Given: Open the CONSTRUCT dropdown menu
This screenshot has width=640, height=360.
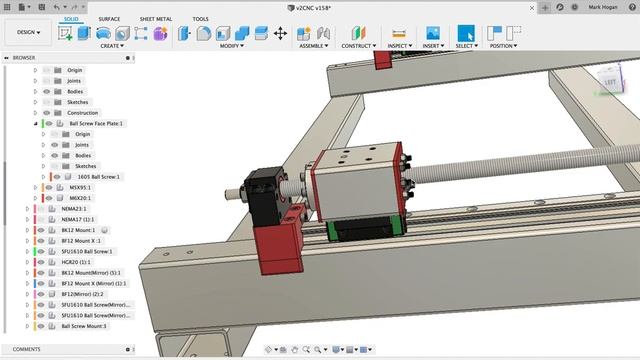Looking at the screenshot, I should pyautogui.click(x=358, y=46).
